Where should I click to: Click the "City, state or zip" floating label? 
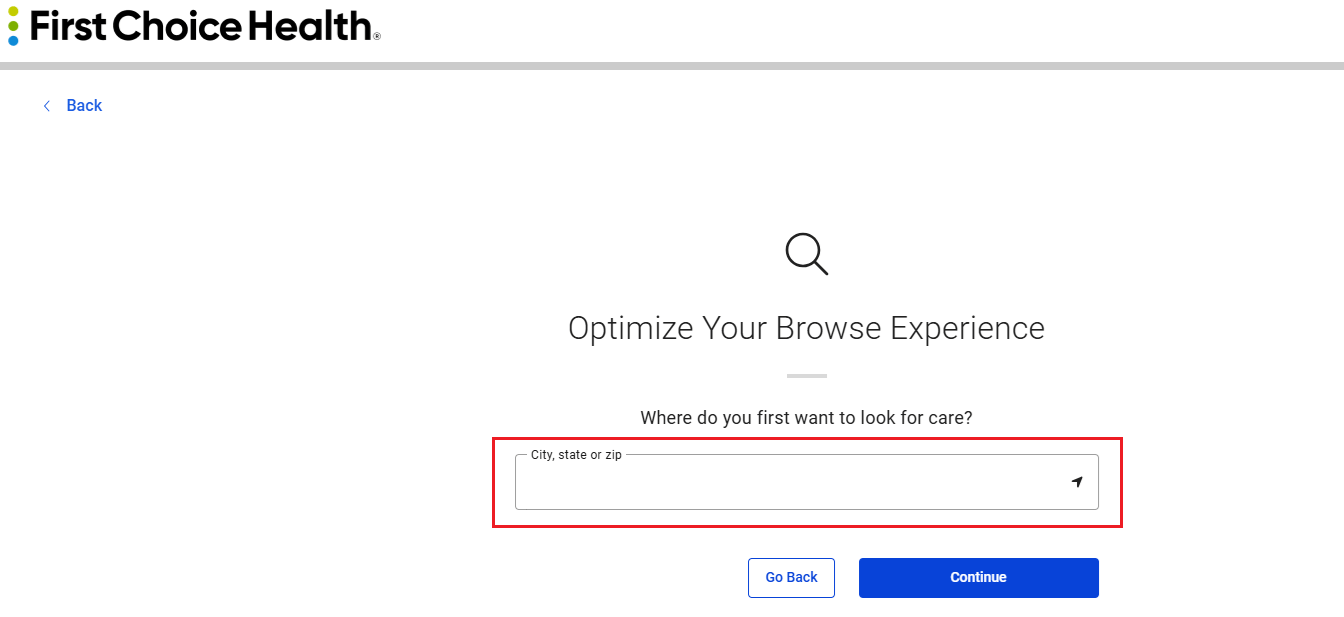click(x=576, y=455)
